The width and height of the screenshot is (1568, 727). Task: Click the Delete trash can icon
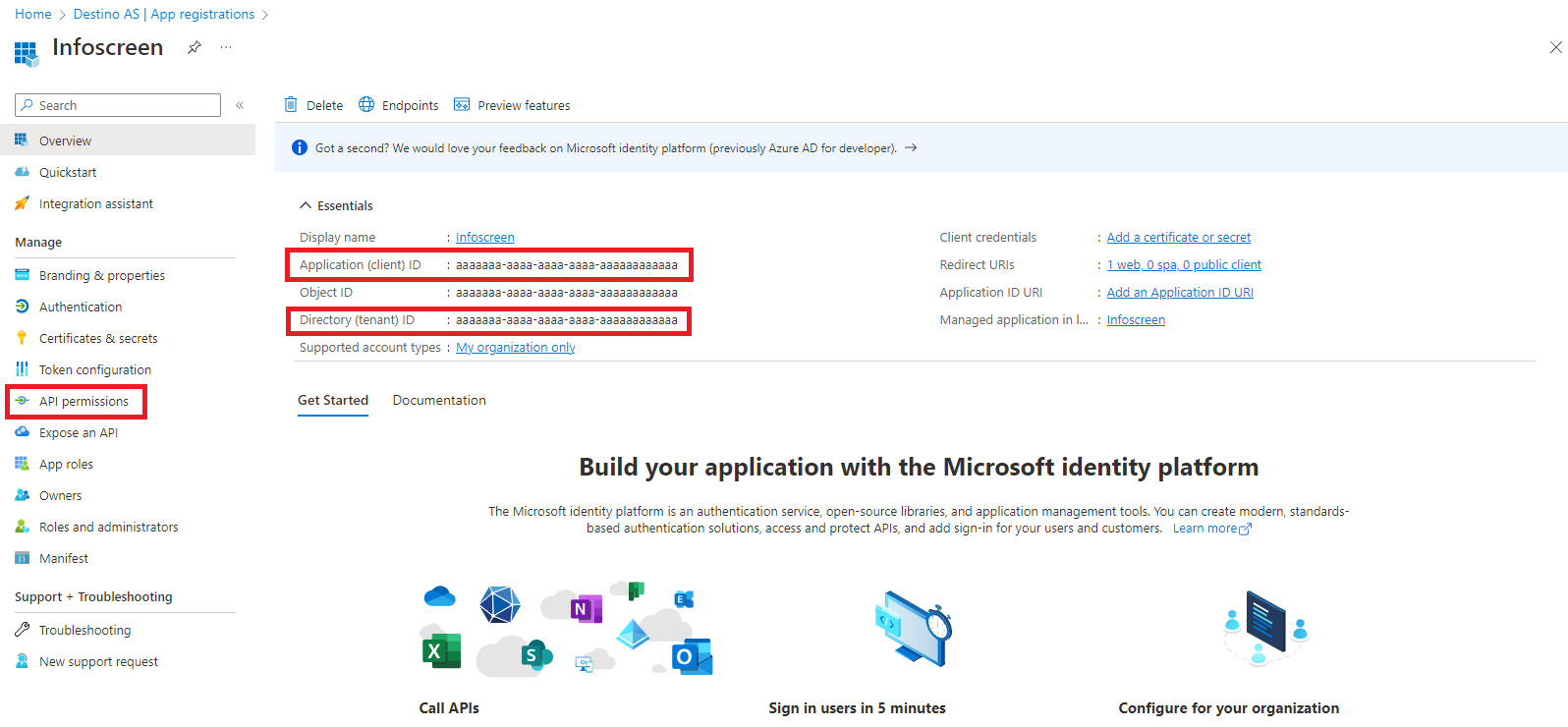[x=291, y=105]
